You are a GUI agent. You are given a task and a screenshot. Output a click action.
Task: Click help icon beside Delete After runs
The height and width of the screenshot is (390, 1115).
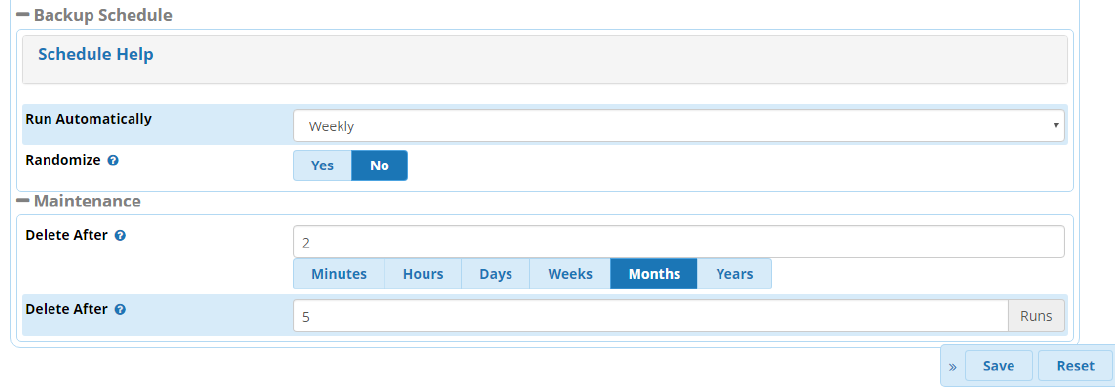pyautogui.click(x=120, y=310)
